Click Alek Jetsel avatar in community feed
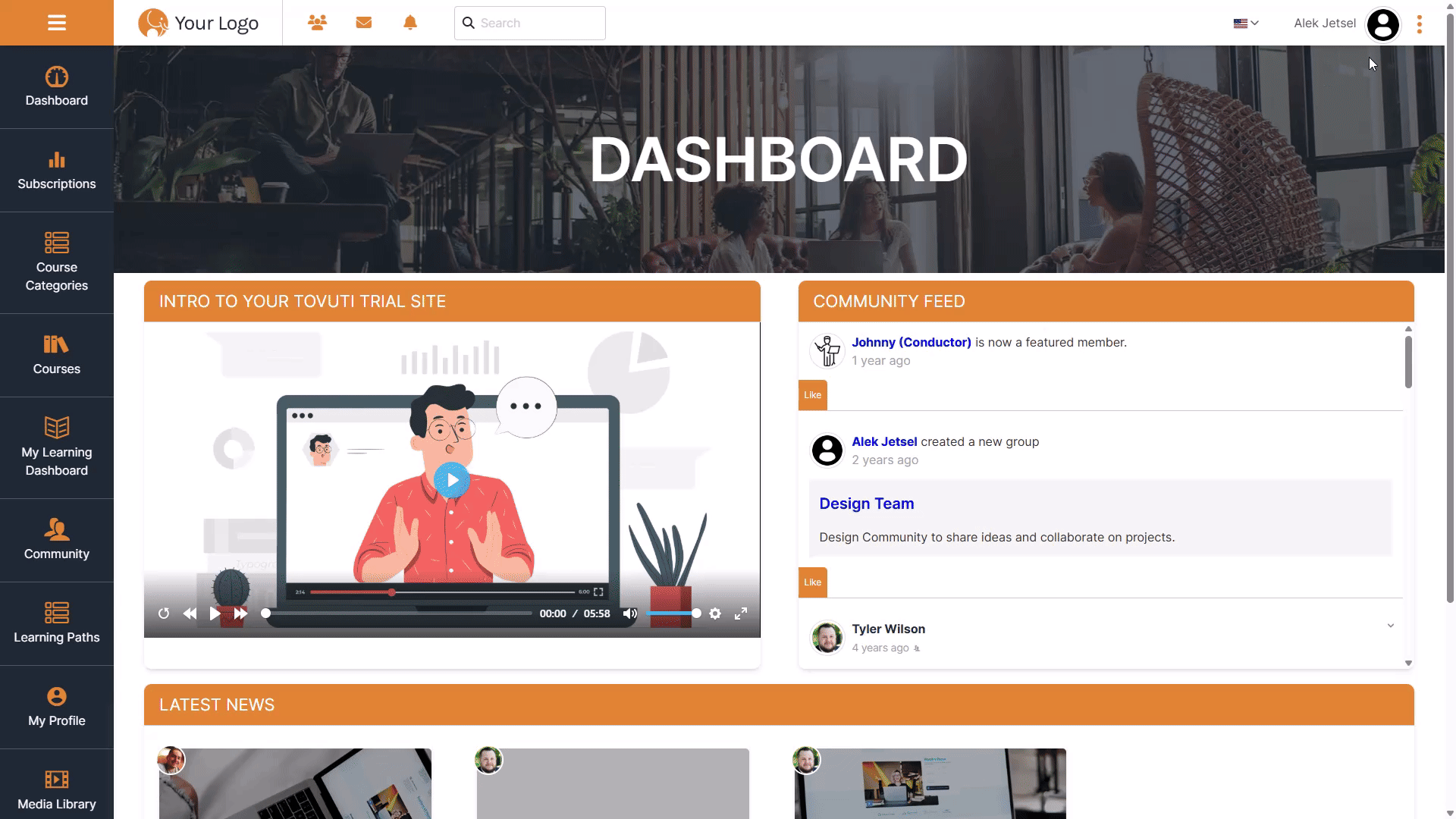Screen dimensions: 1456x819 pyautogui.click(x=827, y=450)
